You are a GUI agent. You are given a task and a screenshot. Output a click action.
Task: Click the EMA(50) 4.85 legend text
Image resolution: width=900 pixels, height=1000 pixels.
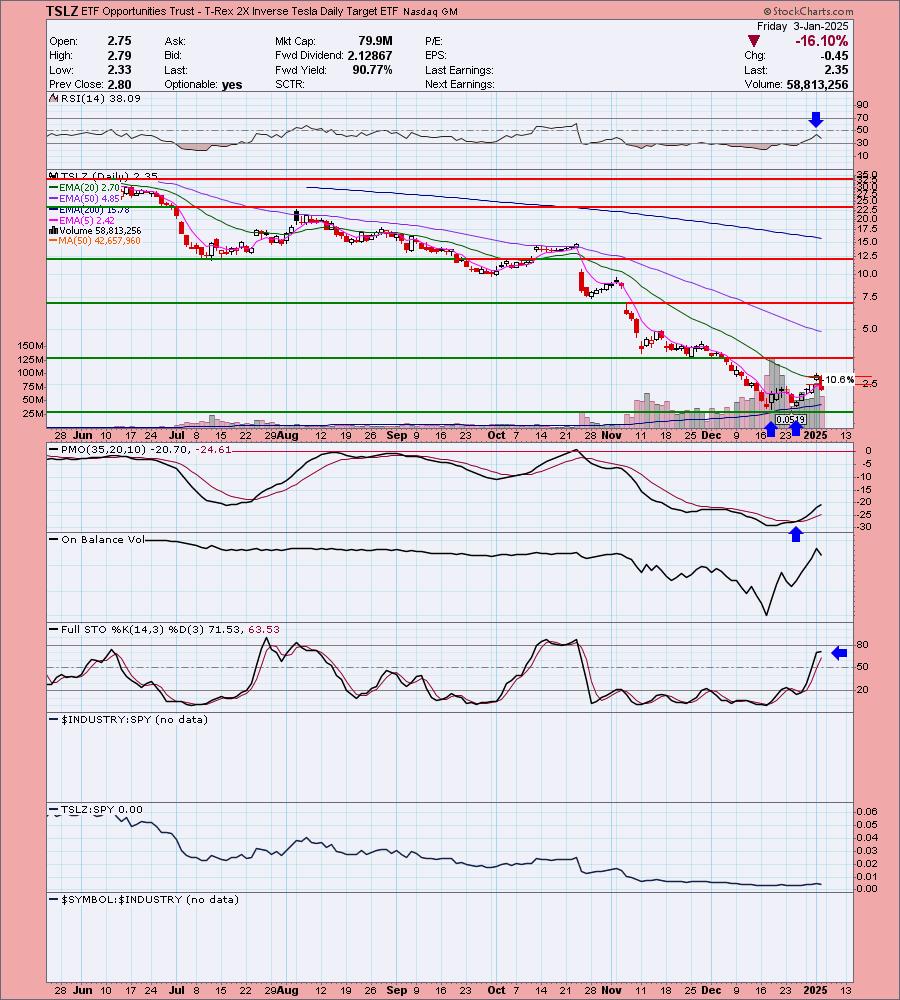pyautogui.click(x=89, y=198)
